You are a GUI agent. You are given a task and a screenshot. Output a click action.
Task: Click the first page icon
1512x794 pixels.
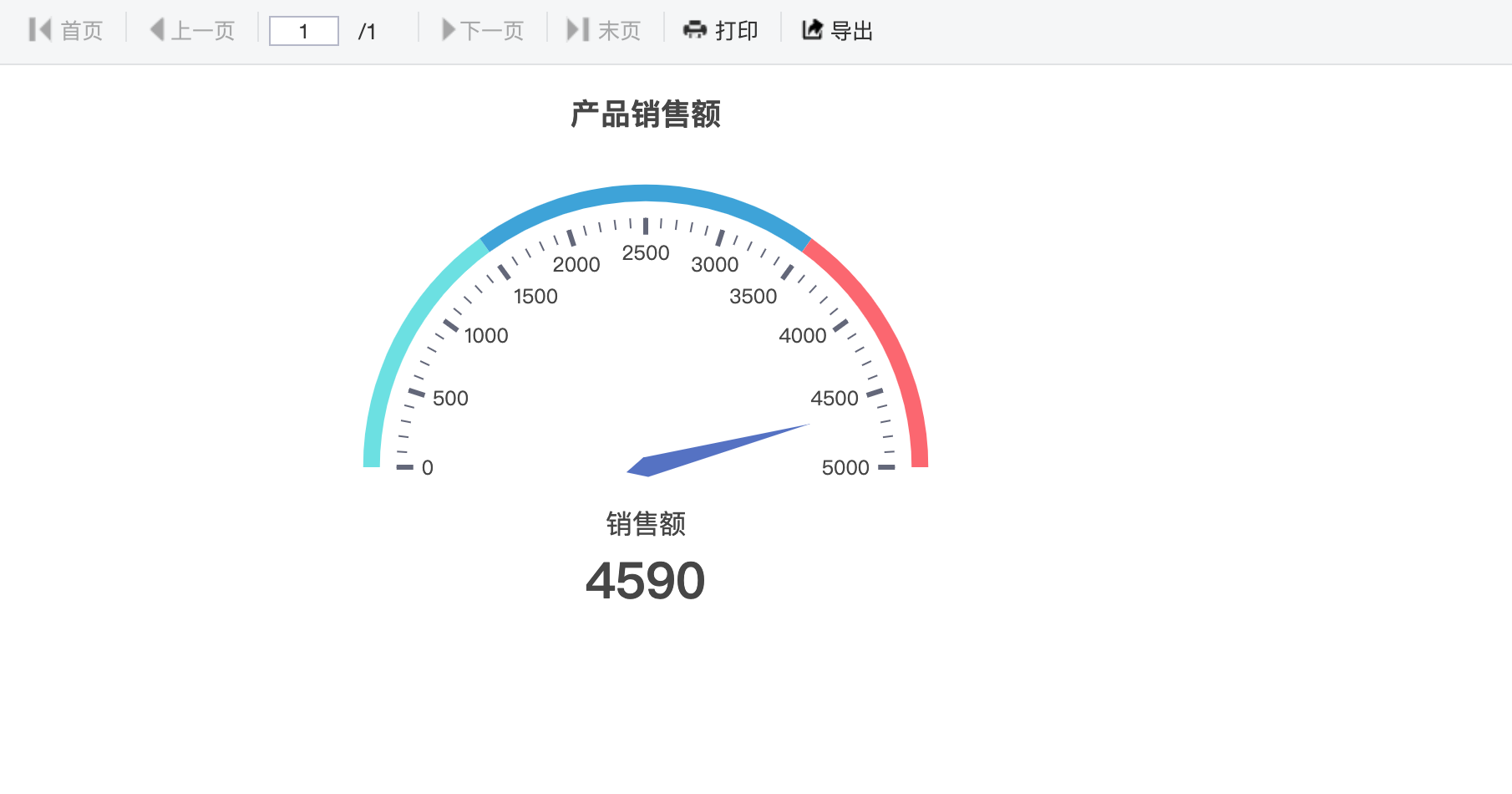click(40, 30)
